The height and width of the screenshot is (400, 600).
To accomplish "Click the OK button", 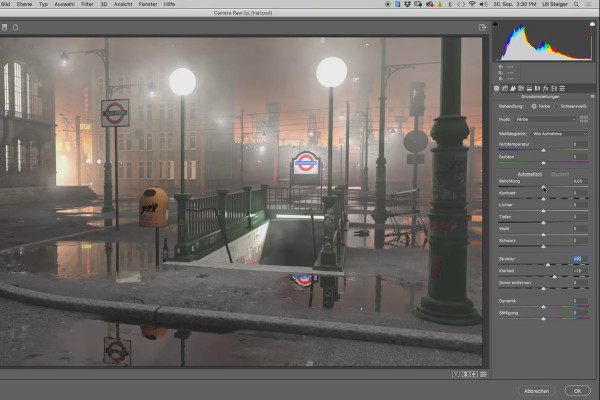I will click(x=577, y=391).
